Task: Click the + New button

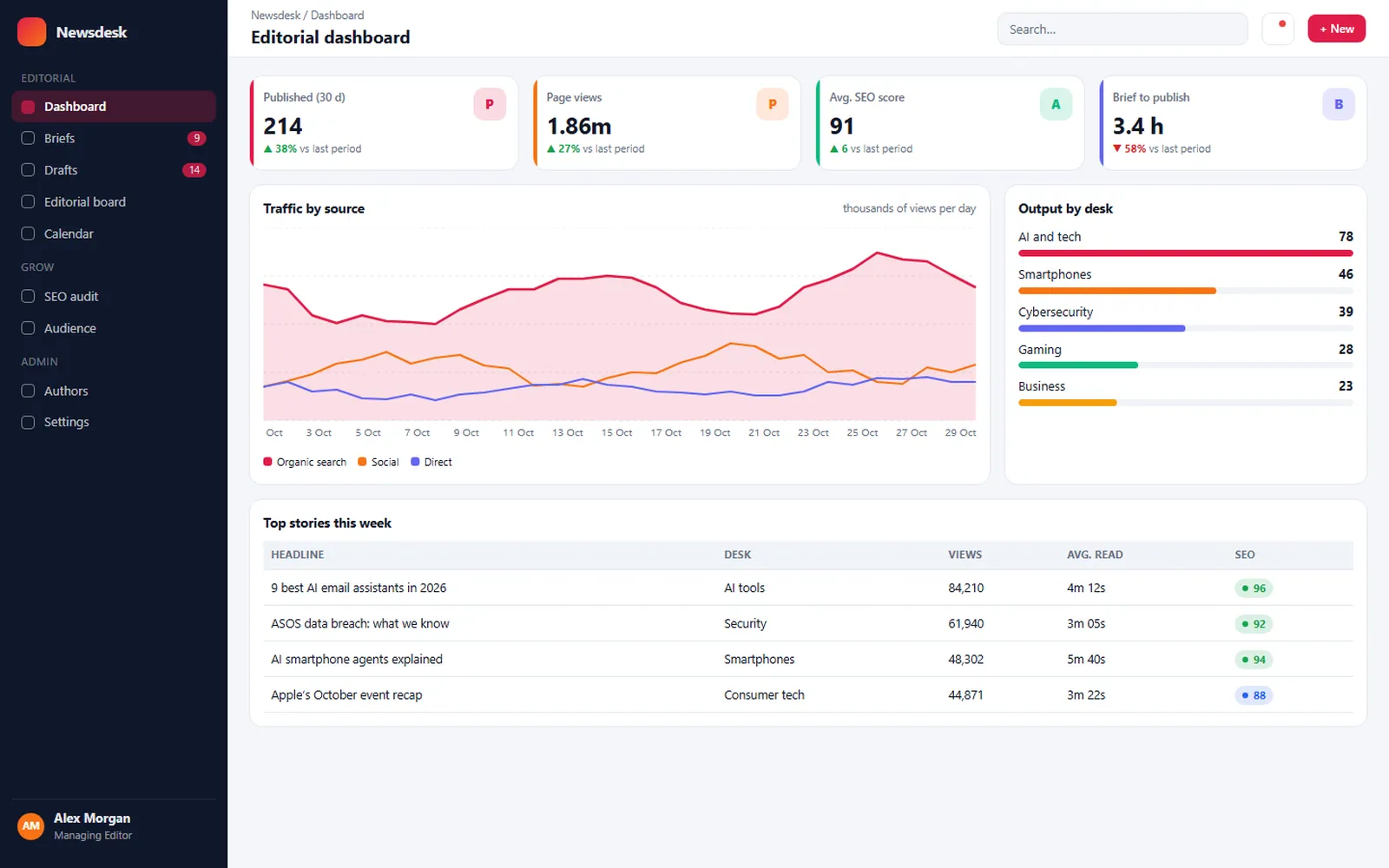Action: pyautogui.click(x=1337, y=29)
